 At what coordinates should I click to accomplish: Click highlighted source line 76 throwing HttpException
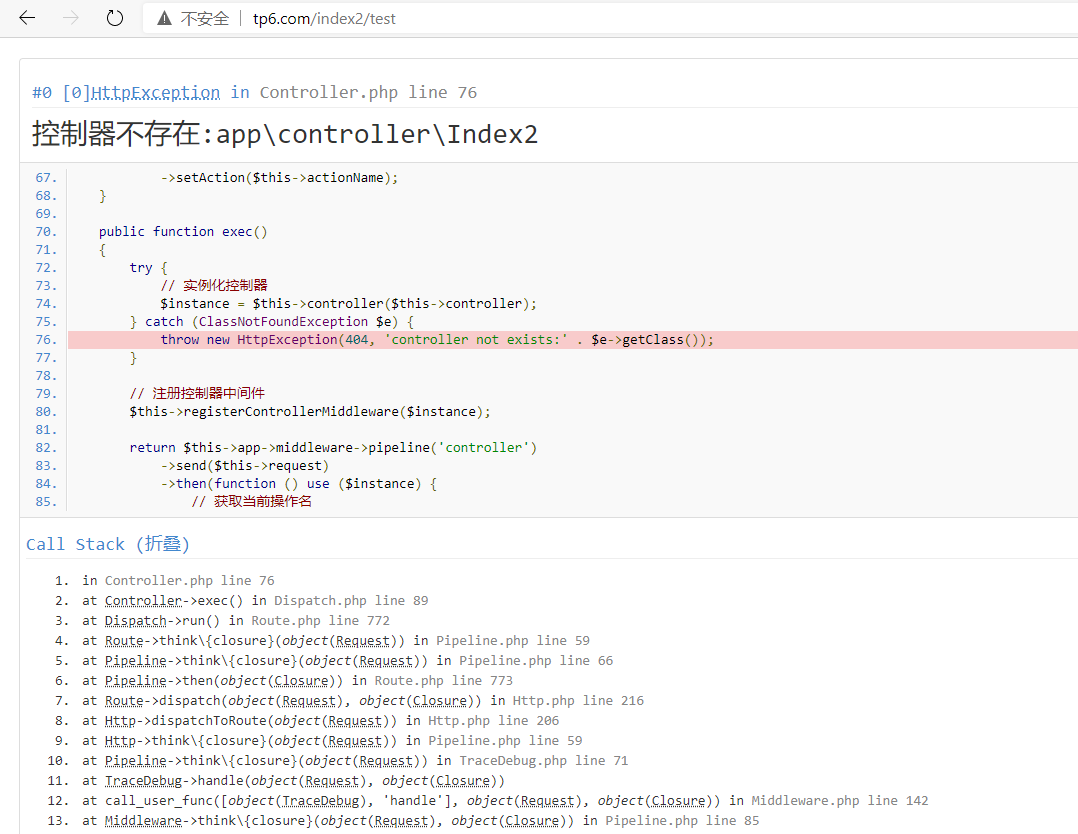pos(572,340)
